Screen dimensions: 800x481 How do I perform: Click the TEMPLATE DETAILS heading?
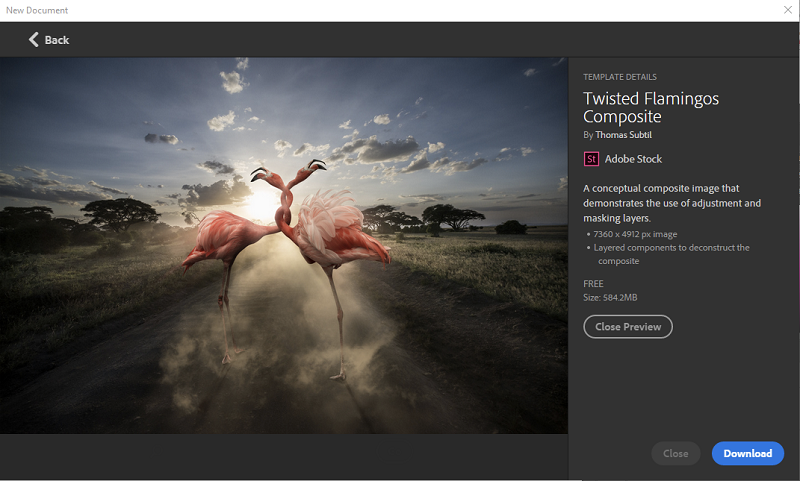620,77
